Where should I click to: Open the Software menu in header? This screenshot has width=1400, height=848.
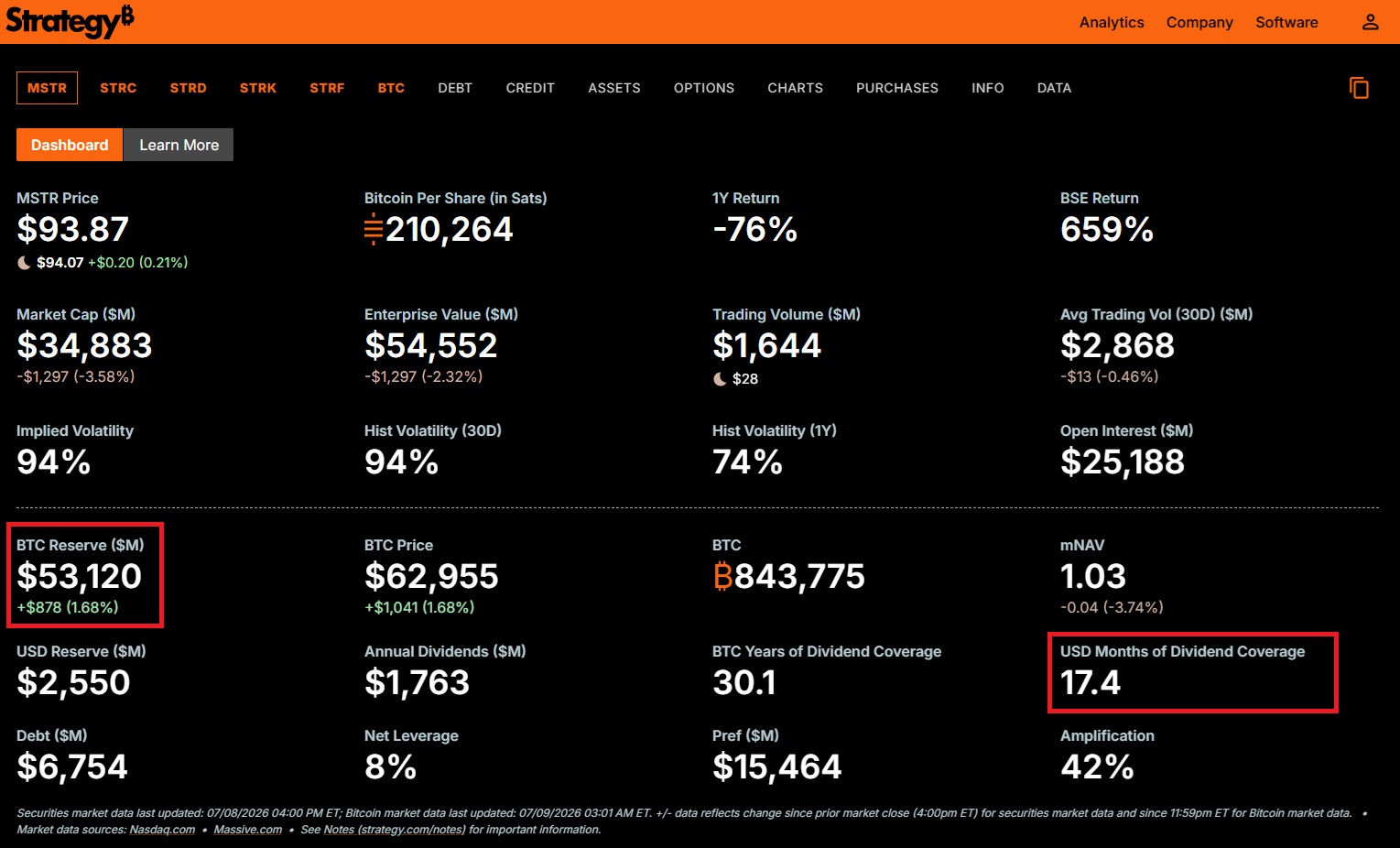(1286, 22)
